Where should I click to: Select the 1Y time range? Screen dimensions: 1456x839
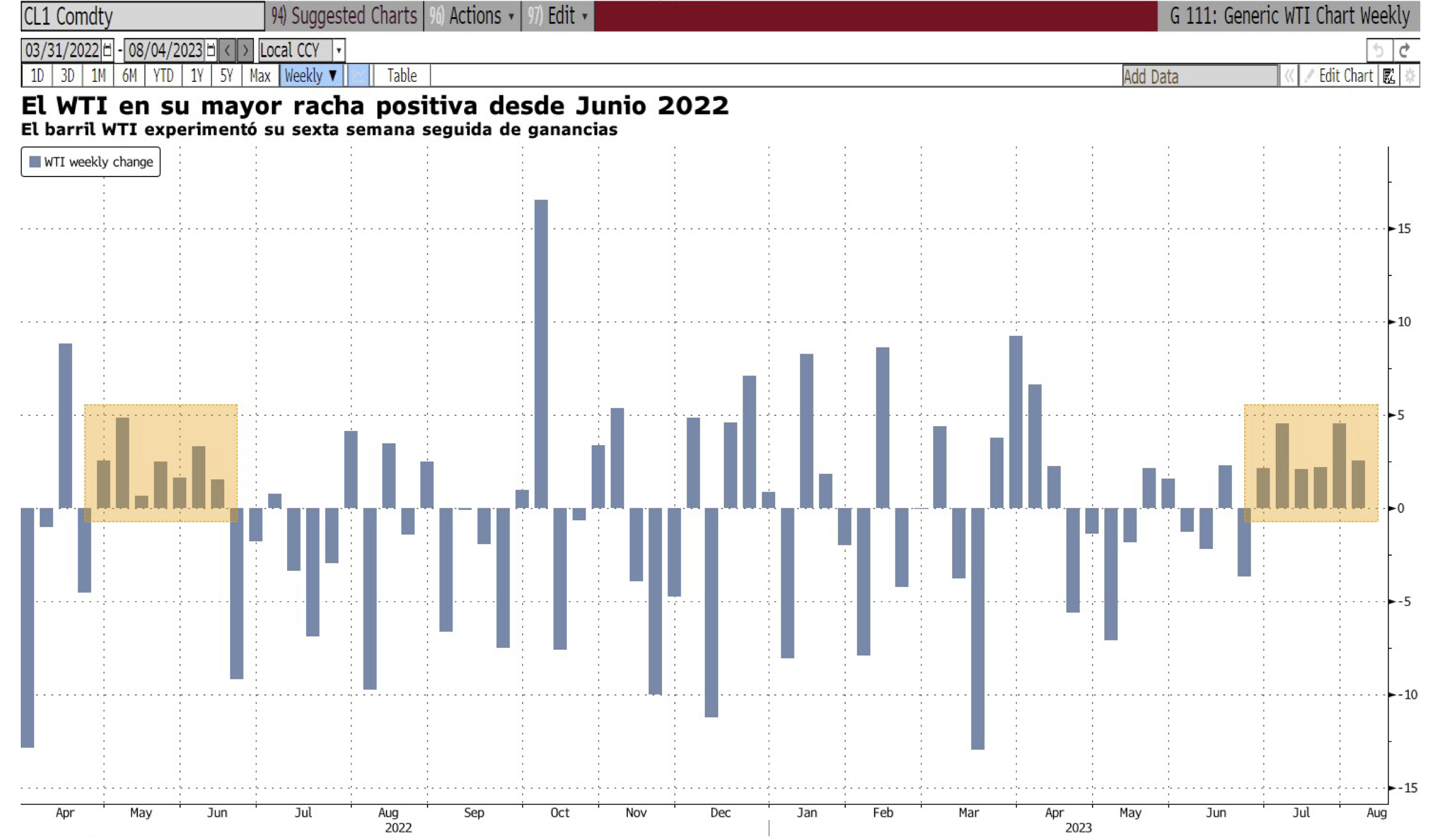pos(197,76)
